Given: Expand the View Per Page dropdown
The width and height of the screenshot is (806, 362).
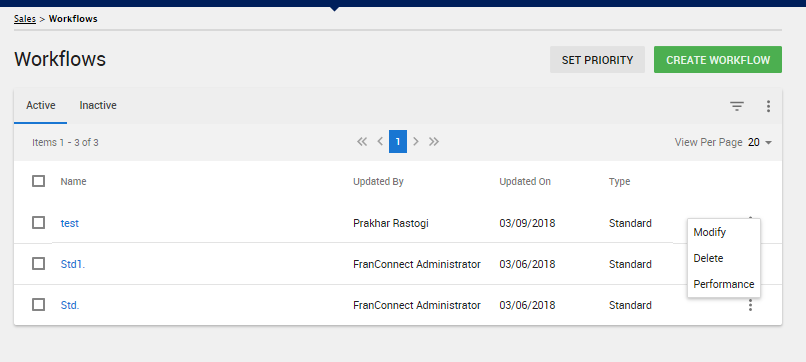Looking at the screenshot, I should [760, 142].
